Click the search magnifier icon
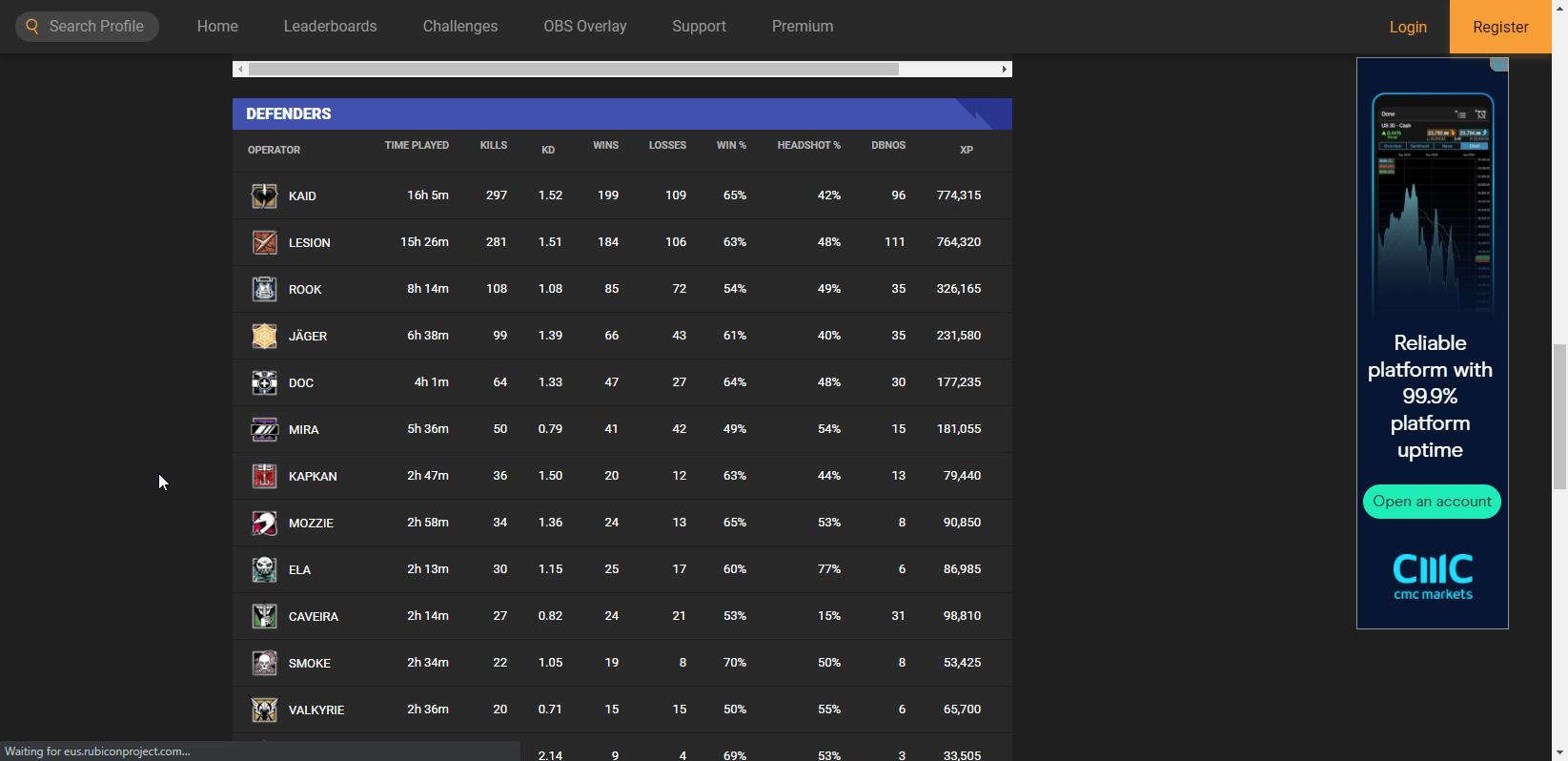This screenshot has height=761, width=1568. (32, 27)
